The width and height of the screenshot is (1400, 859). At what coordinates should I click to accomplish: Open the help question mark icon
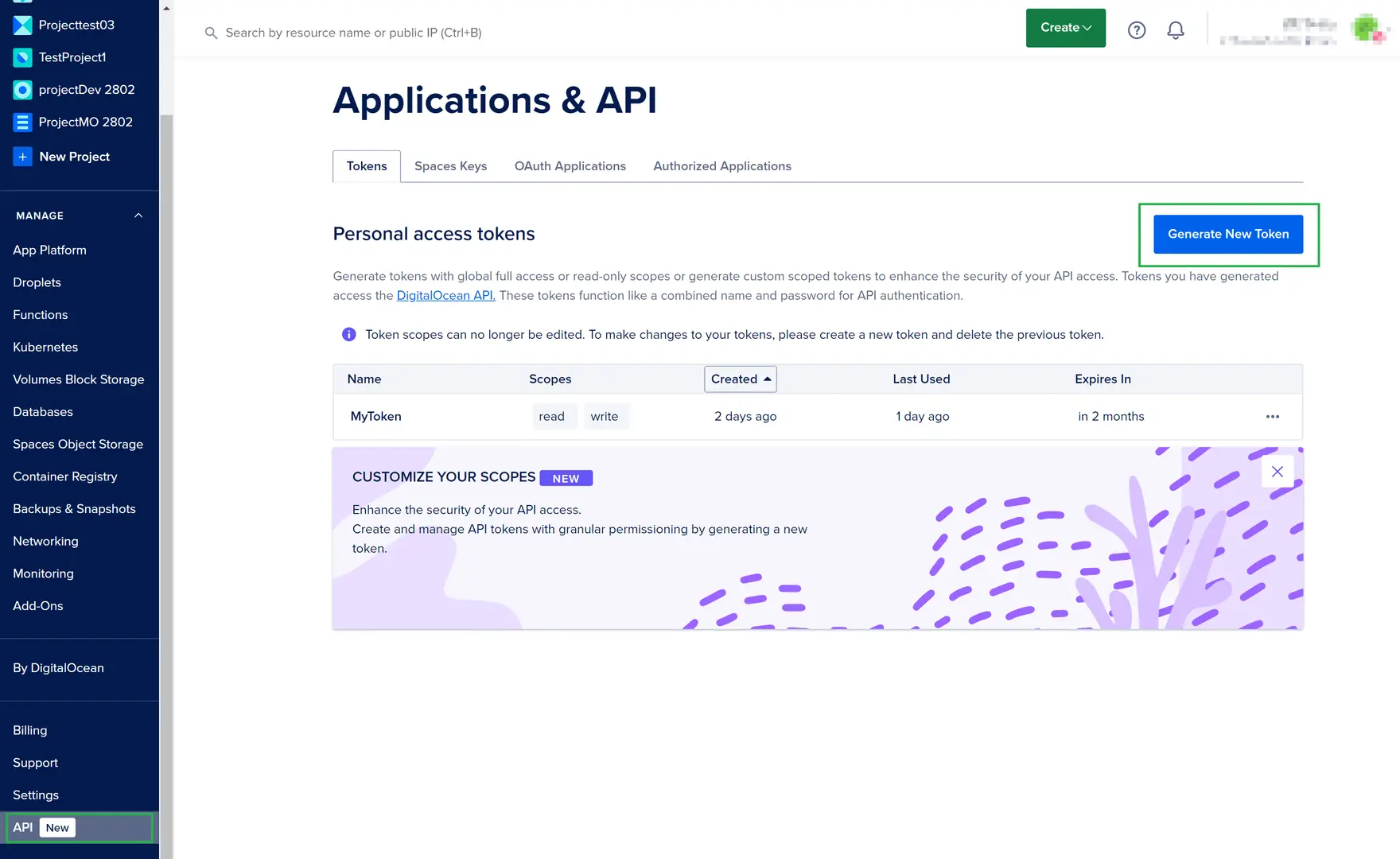(x=1137, y=30)
